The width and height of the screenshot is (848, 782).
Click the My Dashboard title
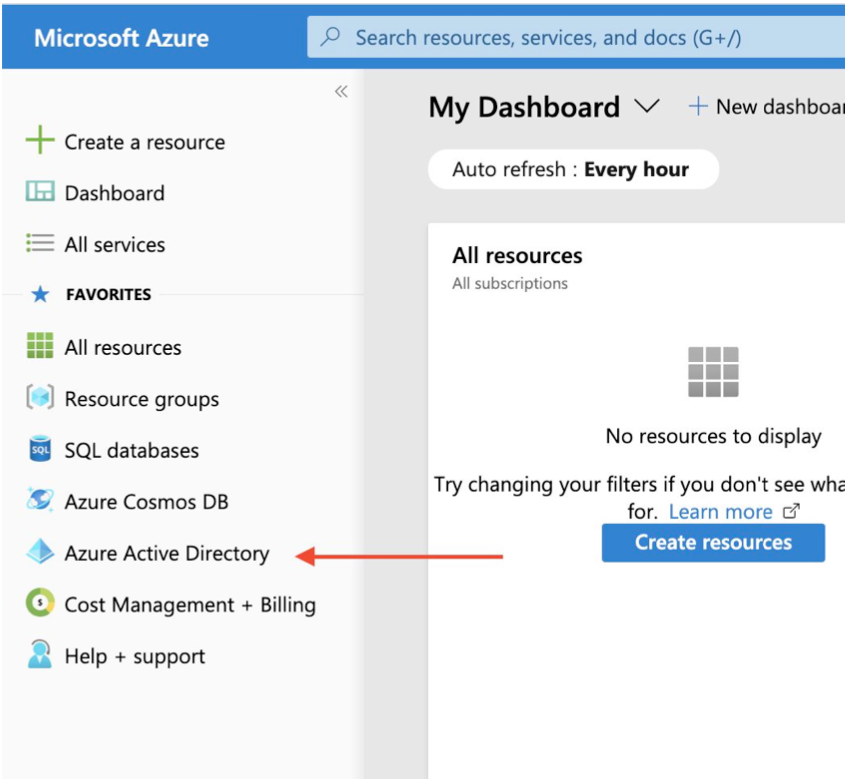click(x=524, y=107)
